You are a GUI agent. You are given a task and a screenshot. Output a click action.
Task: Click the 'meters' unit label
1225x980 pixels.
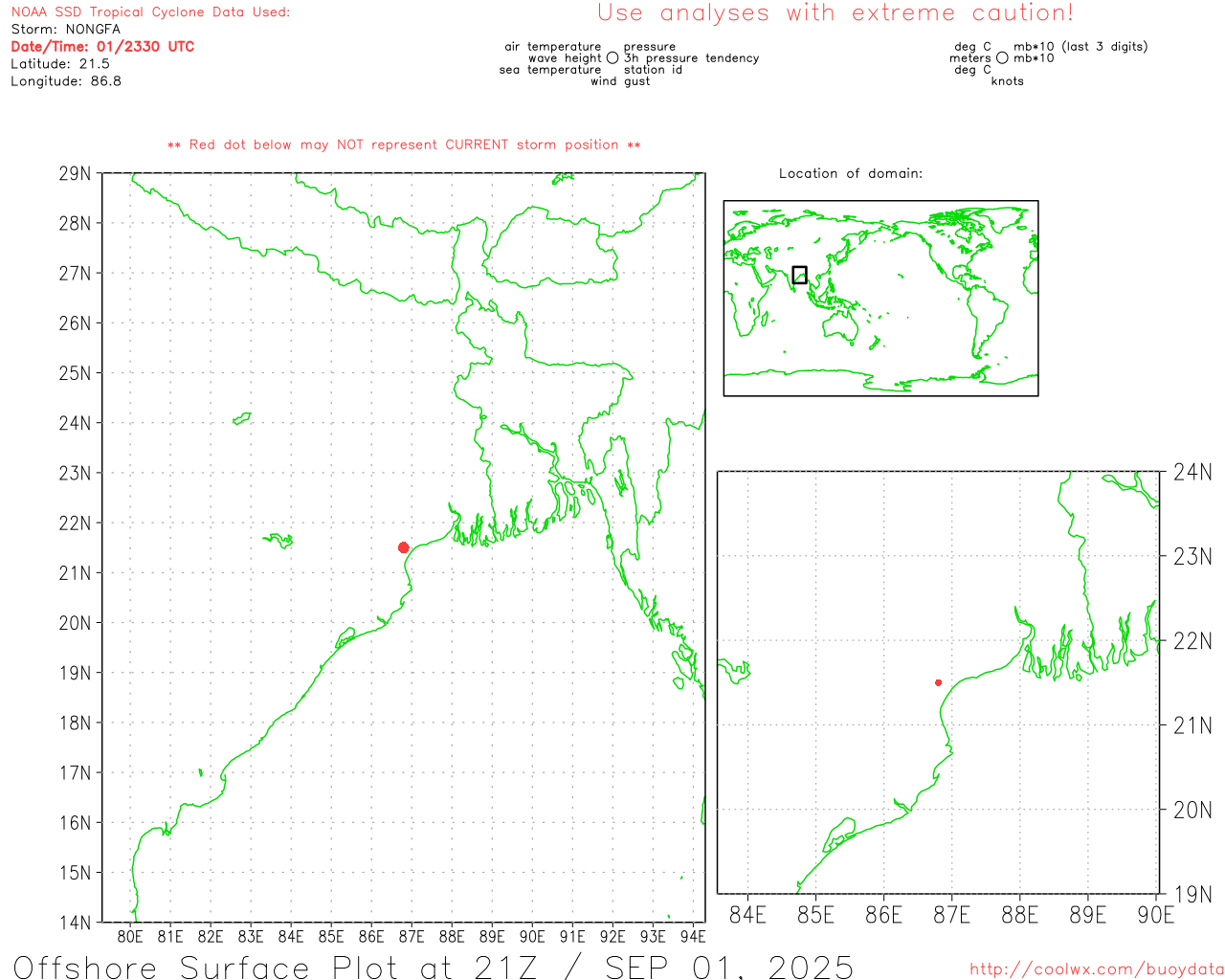(970, 58)
